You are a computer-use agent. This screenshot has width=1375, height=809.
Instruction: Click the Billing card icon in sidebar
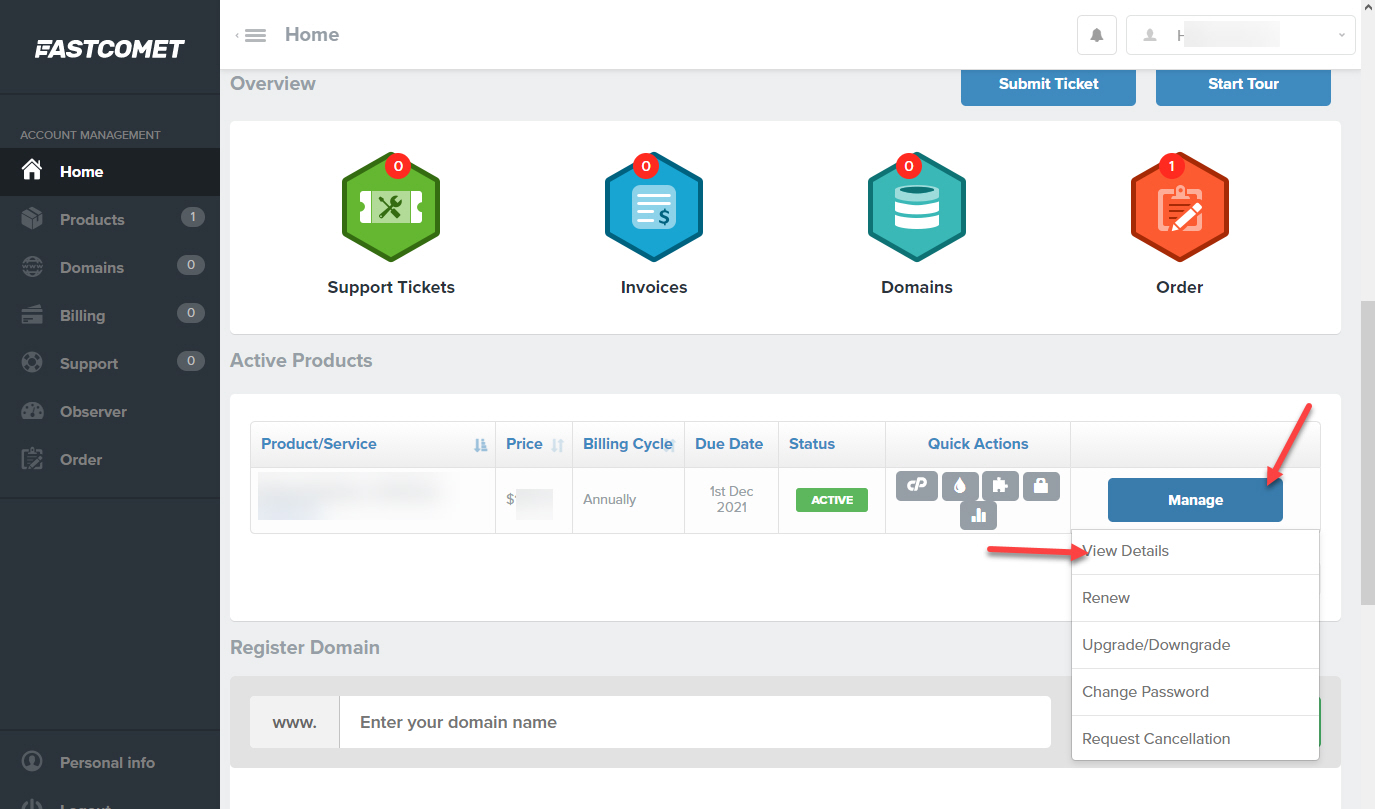pos(32,315)
